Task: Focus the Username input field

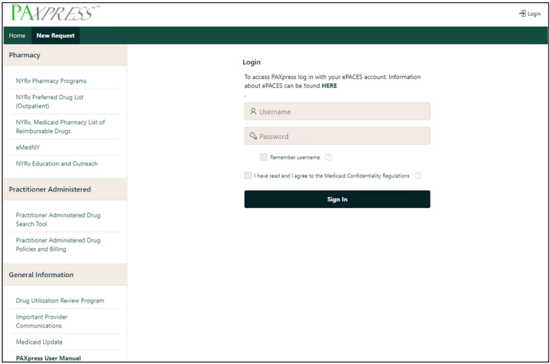Action: pyautogui.click(x=337, y=112)
